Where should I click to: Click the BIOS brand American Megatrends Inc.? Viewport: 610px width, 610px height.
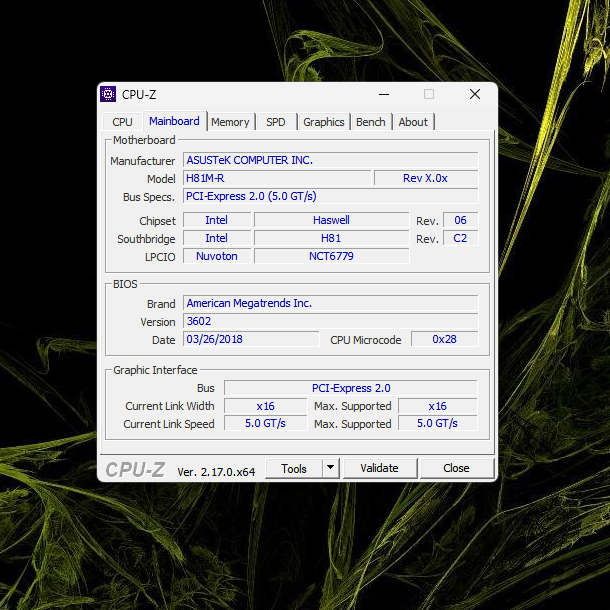click(x=331, y=303)
